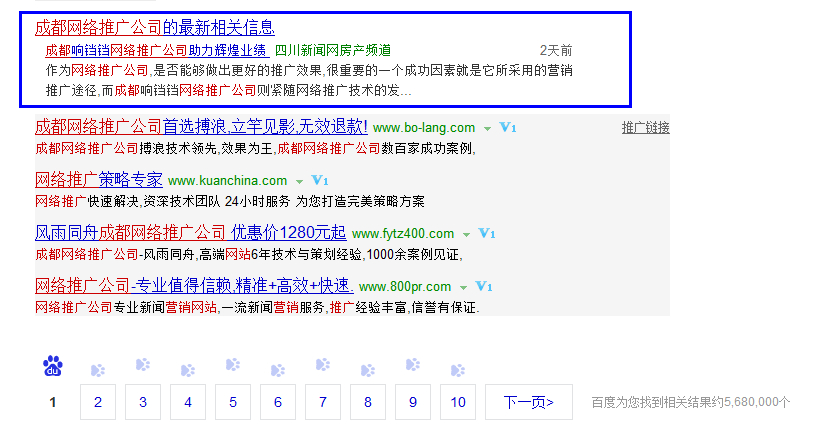
Task: Expand dropdown arrow next to www.kuanchina.com
Action: [x=299, y=182]
